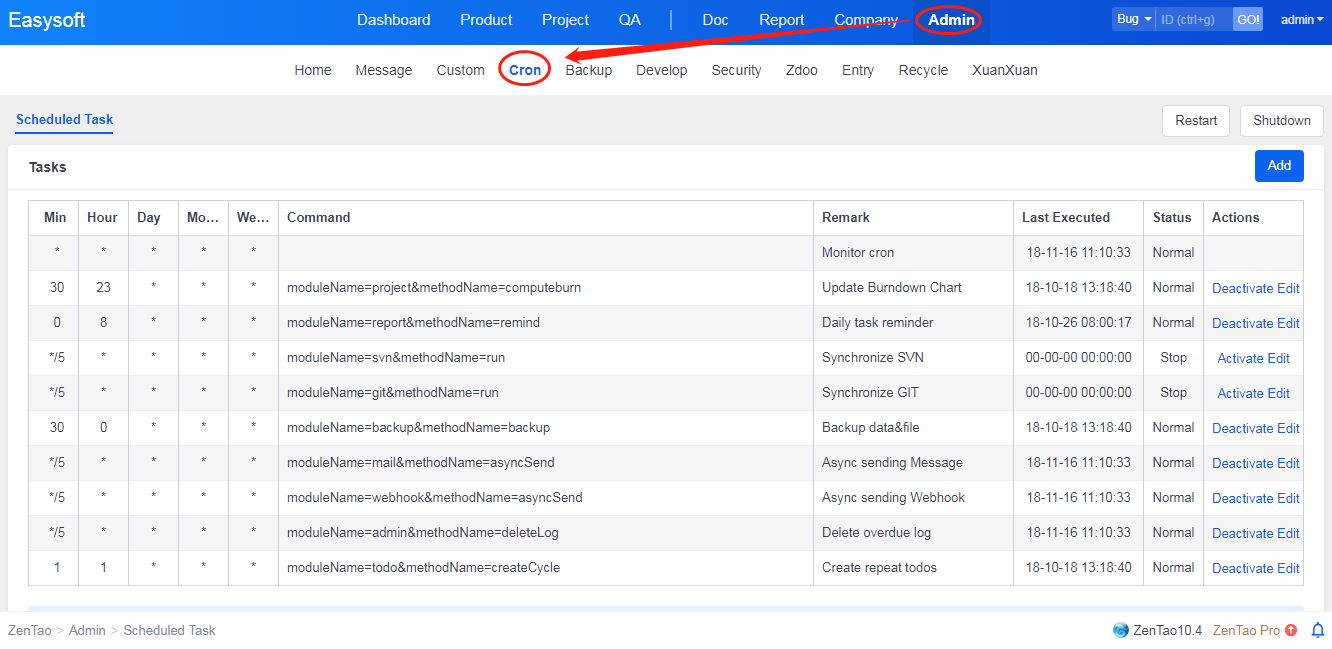Click the Shutdown button
Viewport: 1332px width, 649px height.
pos(1281,120)
